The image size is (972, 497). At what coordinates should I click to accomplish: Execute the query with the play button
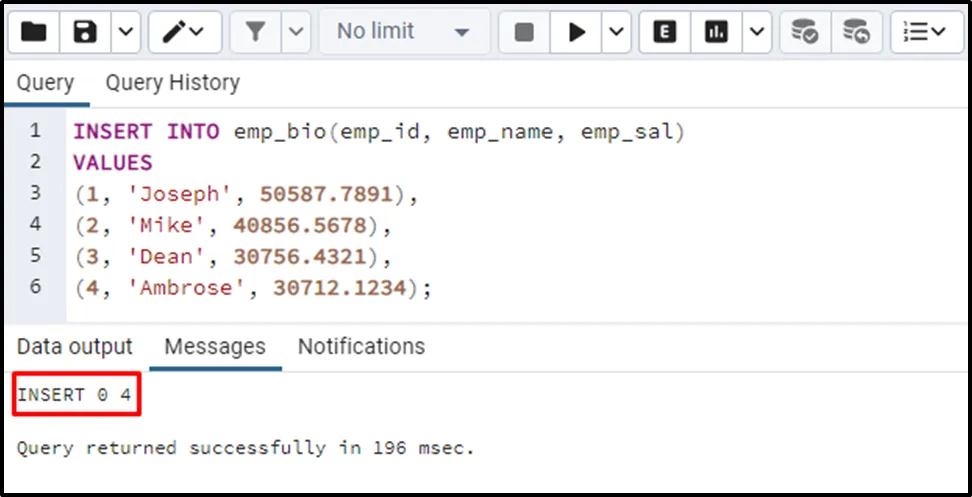[x=576, y=32]
